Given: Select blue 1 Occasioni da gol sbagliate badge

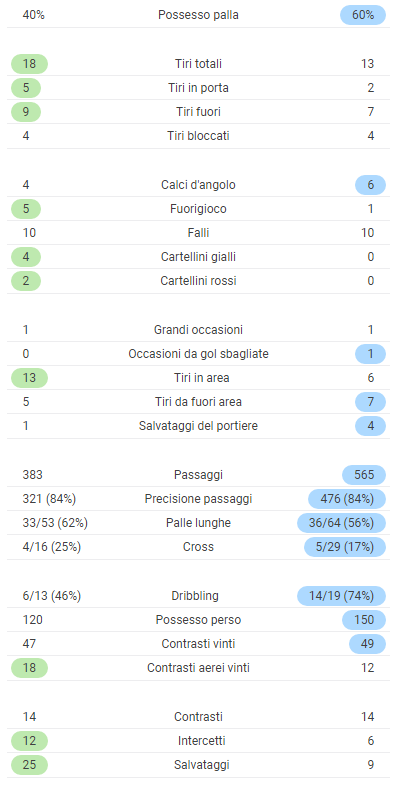Looking at the screenshot, I should pos(370,354).
